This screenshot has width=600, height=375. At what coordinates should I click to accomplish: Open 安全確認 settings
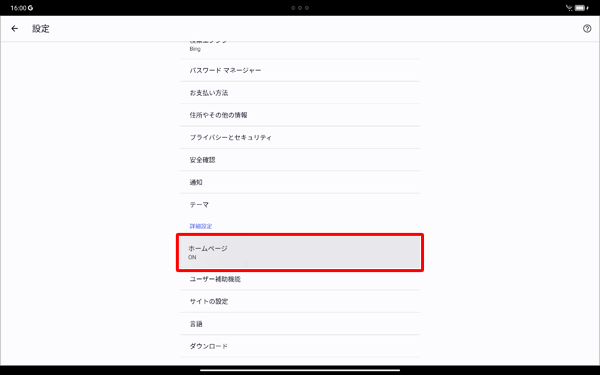[x=300, y=160]
